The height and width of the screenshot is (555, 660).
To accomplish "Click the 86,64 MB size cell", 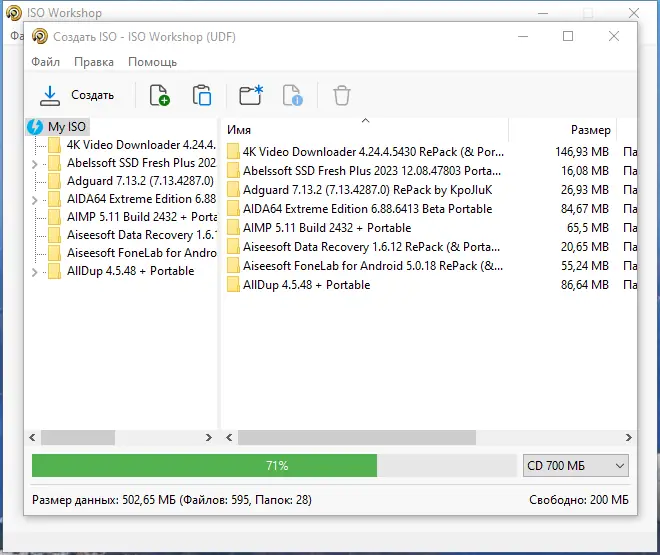I will click(x=585, y=285).
